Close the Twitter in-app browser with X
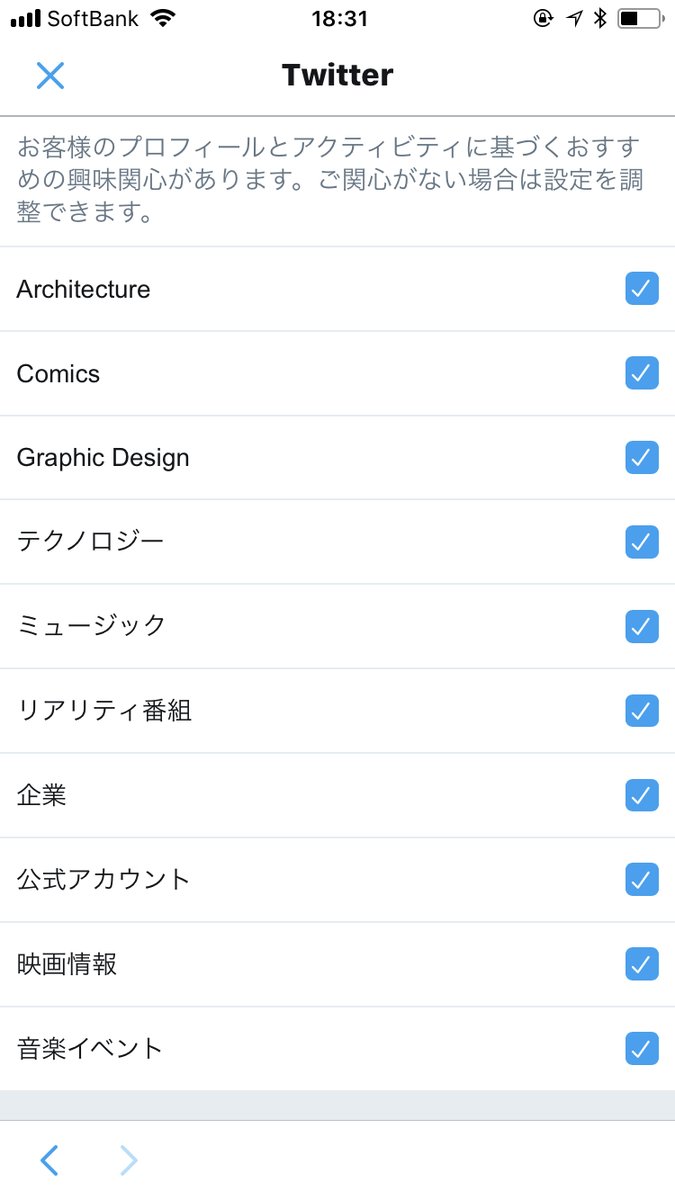This screenshot has width=675, height=1200. [50, 75]
